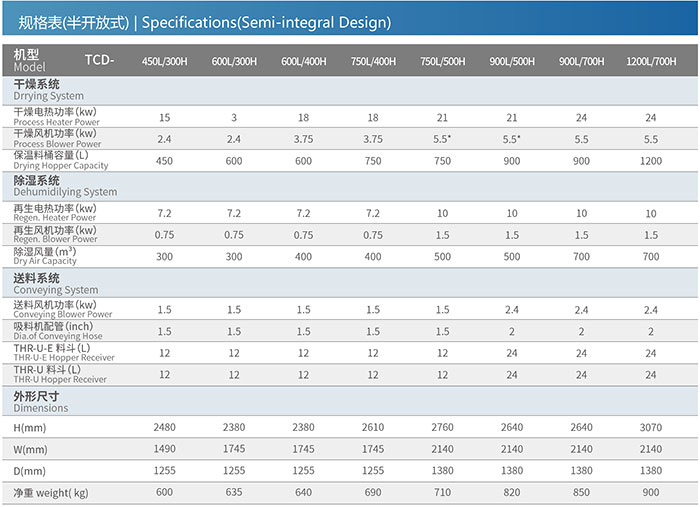Click the 600L/400H model column header
Viewport: 700px width, 507px height.
(x=303, y=61)
